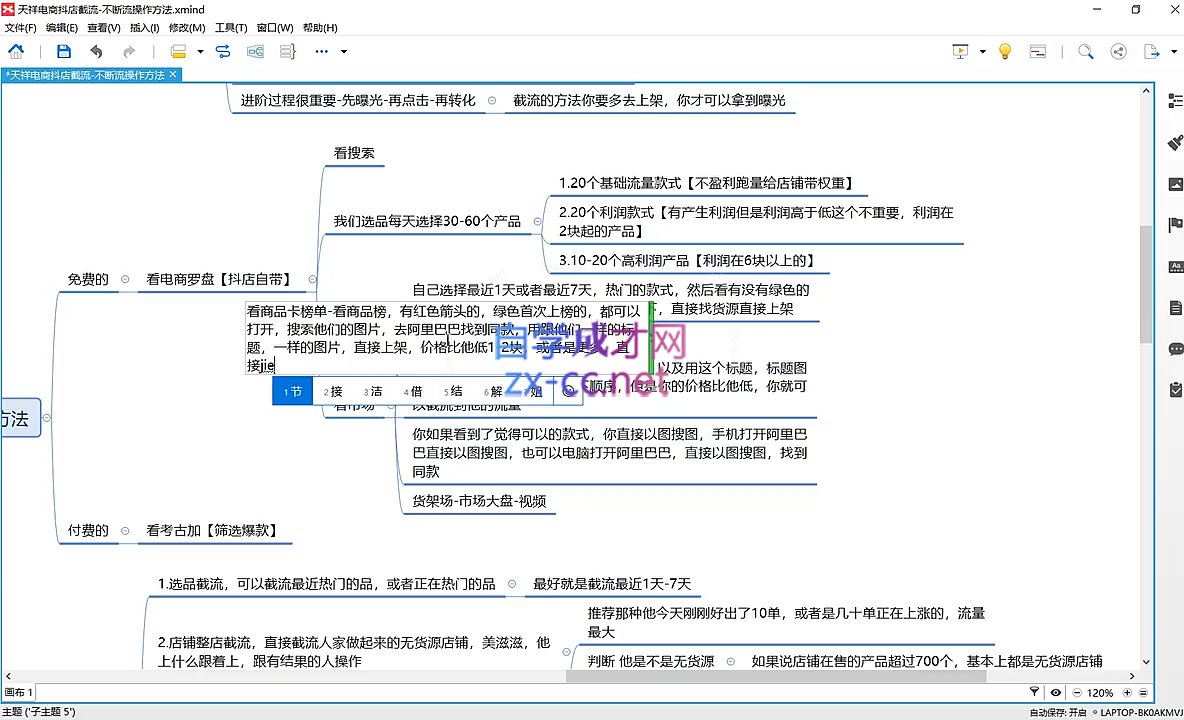Collapse 看电商罗盘【抖店自带】 branch
The image size is (1184, 720).
tap(312, 279)
